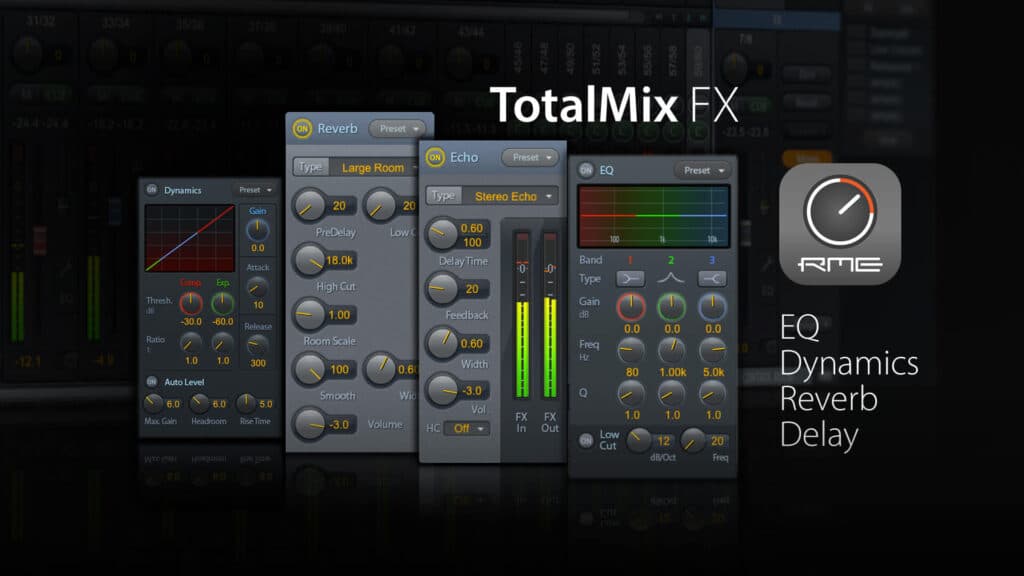Enable Auto Level in the Dynamics panel
This screenshot has height=576, width=1024.
(x=152, y=382)
